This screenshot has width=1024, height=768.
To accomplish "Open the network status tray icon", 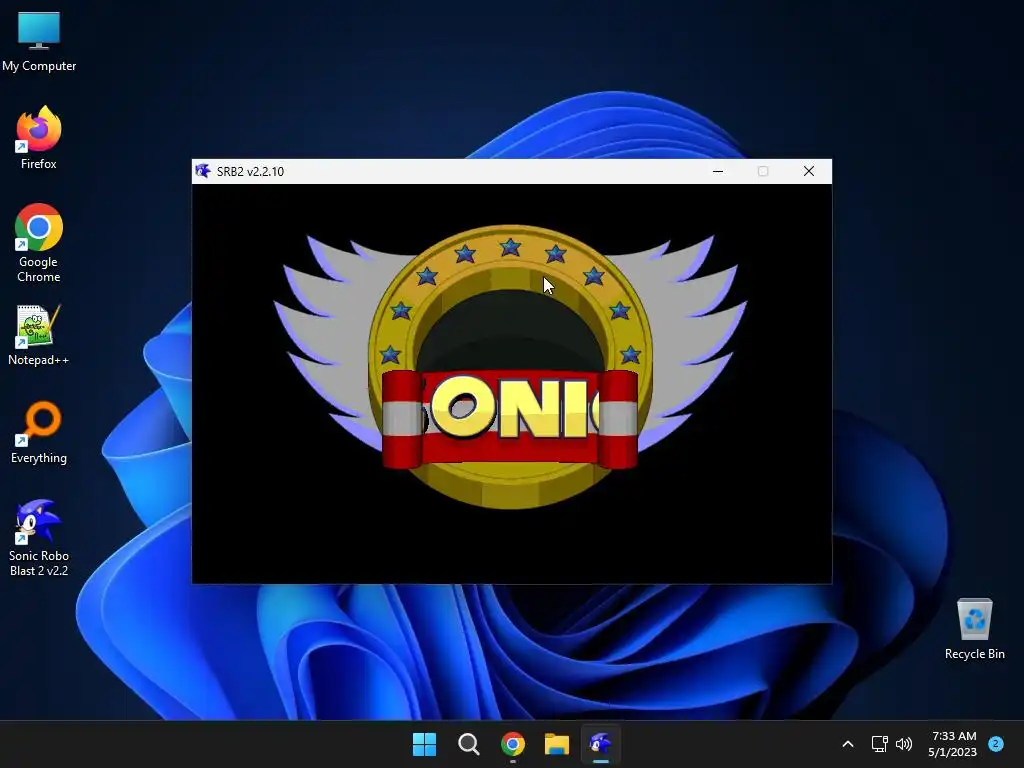I will pyautogui.click(x=880, y=744).
